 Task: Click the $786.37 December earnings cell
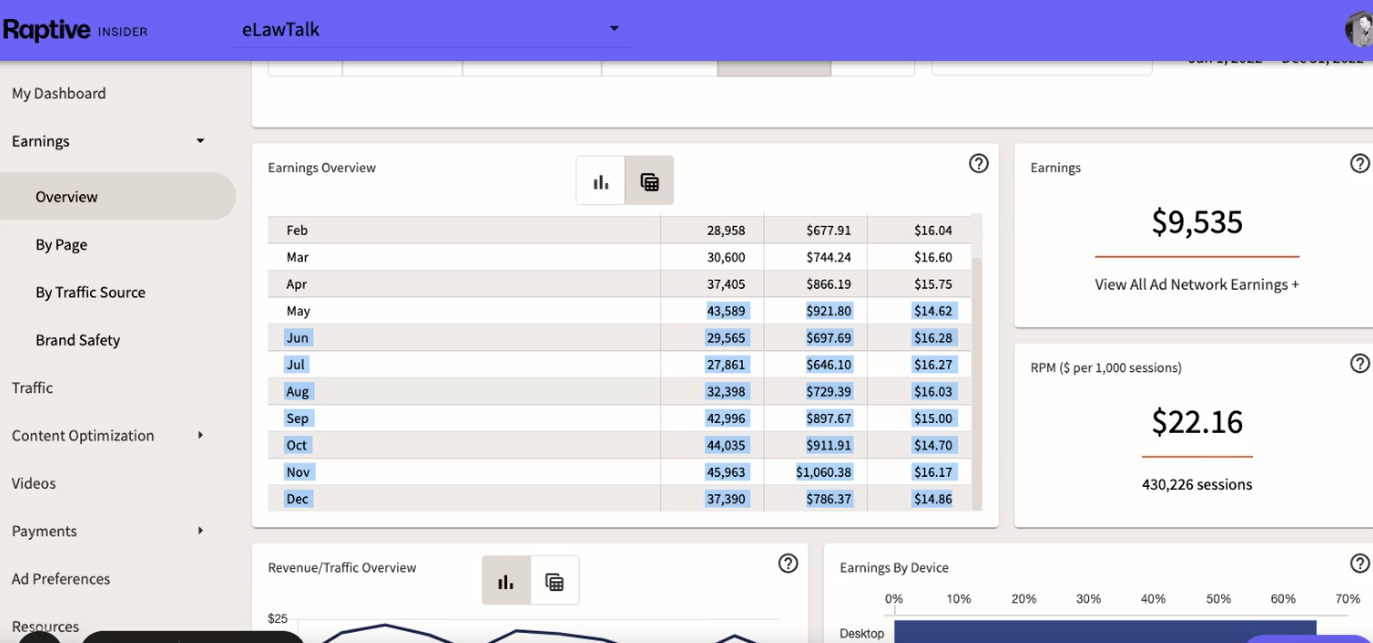[829, 499]
